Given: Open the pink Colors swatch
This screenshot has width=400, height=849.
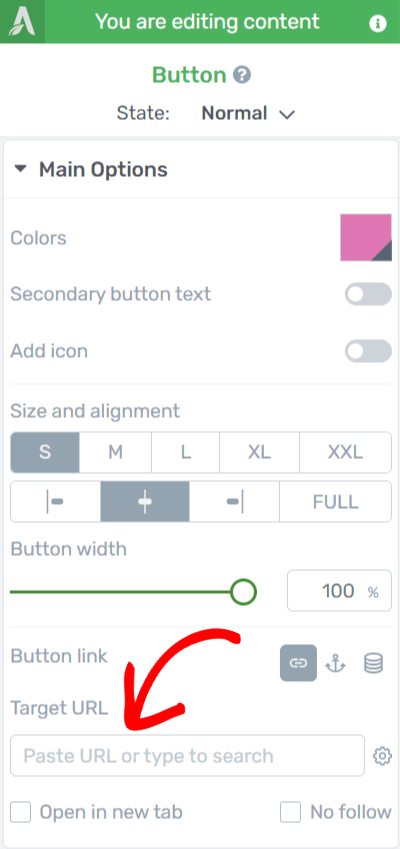Looking at the screenshot, I should [x=366, y=238].
